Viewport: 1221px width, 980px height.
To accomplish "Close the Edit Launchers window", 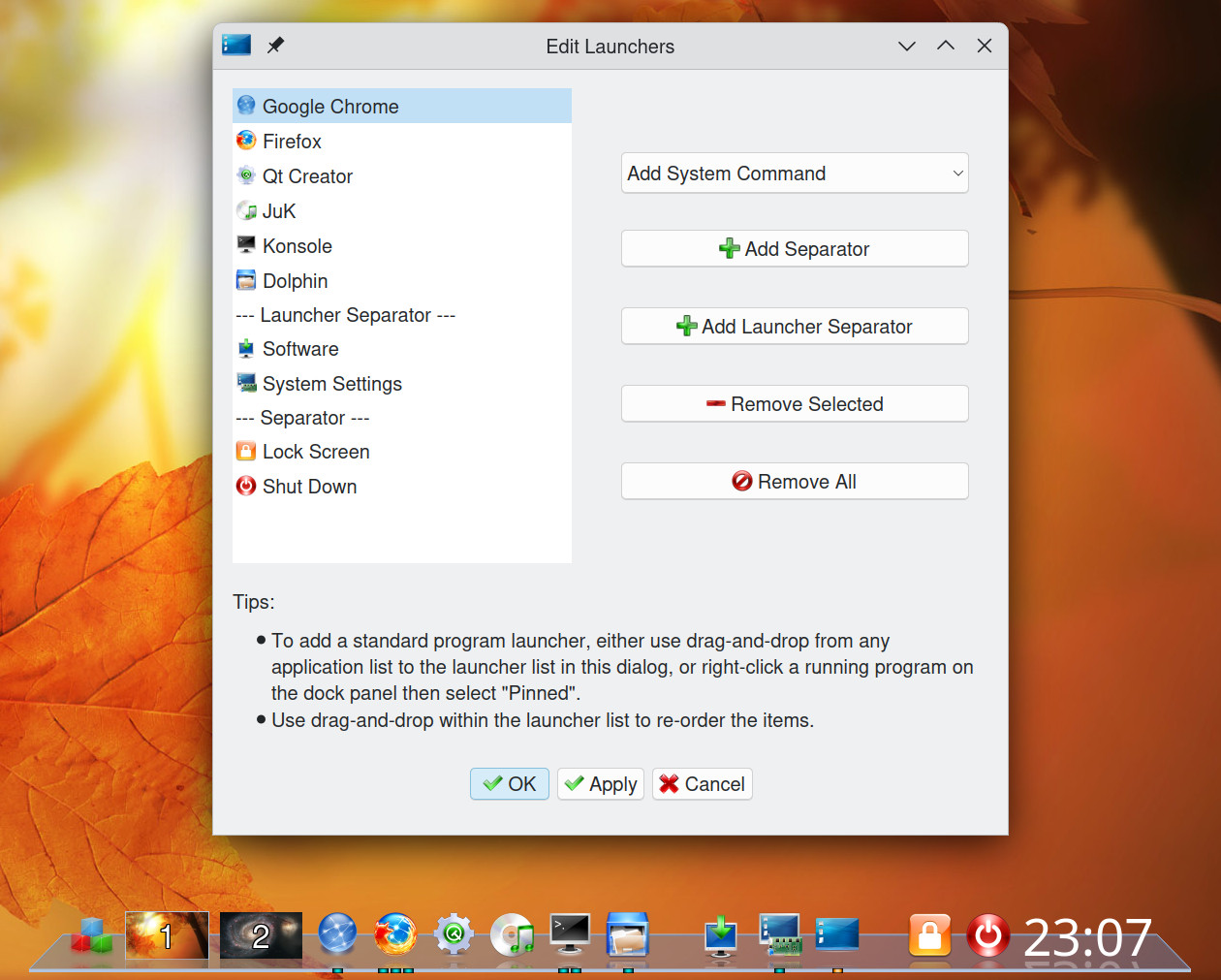I will [985, 46].
